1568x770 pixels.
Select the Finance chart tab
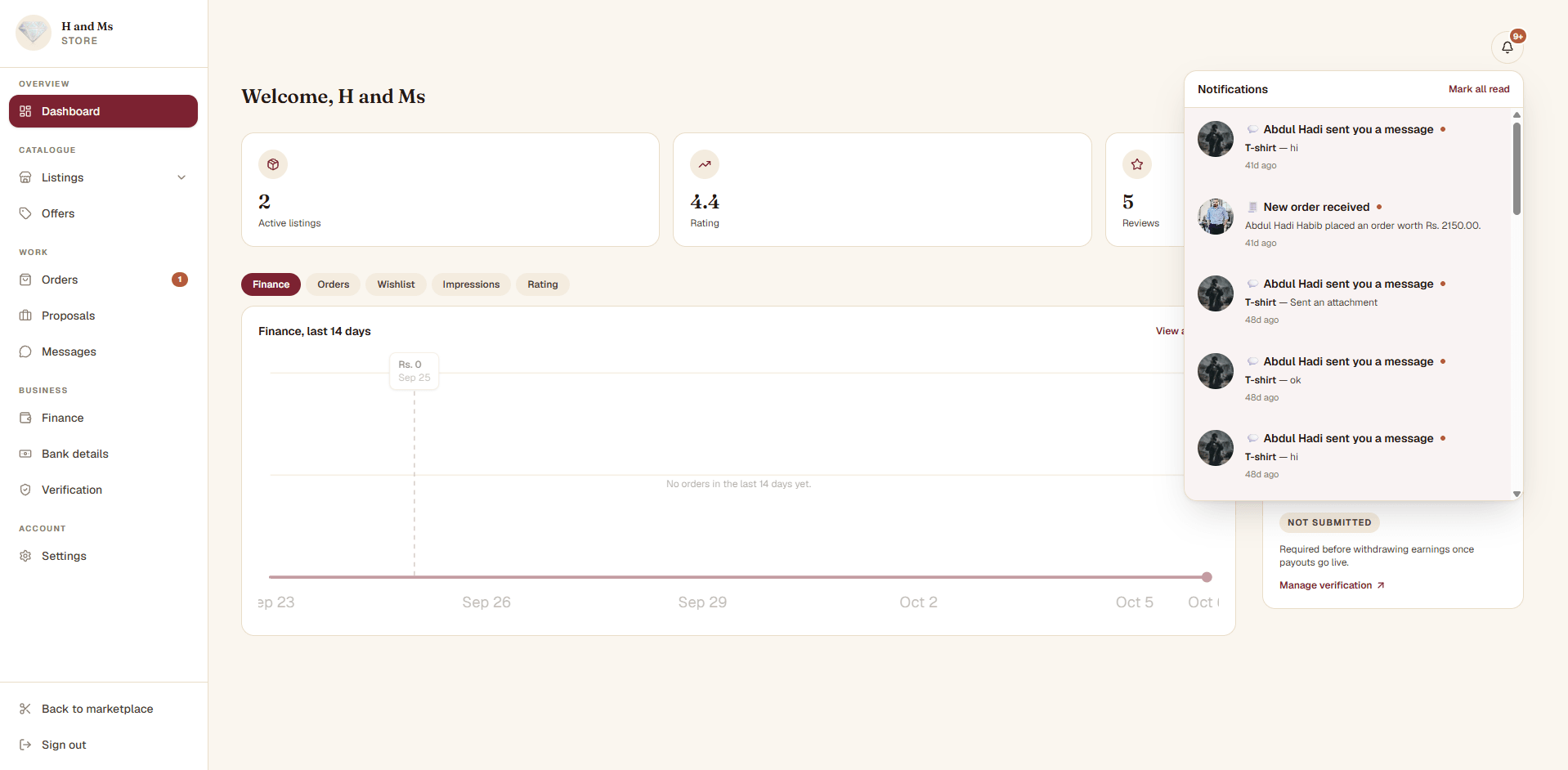click(x=271, y=284)
